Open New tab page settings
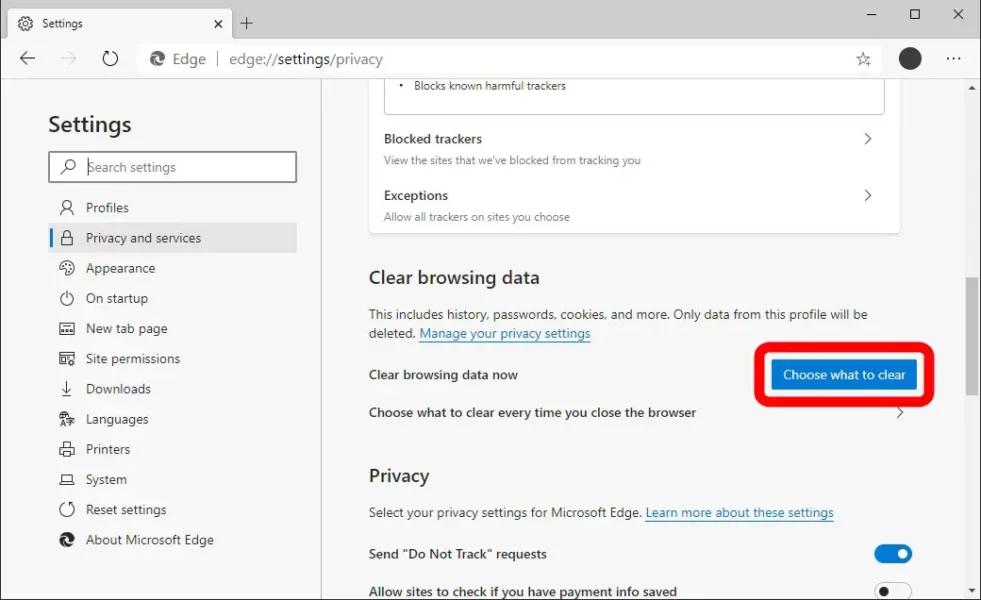The image size is (981, 600). point(173,328)
